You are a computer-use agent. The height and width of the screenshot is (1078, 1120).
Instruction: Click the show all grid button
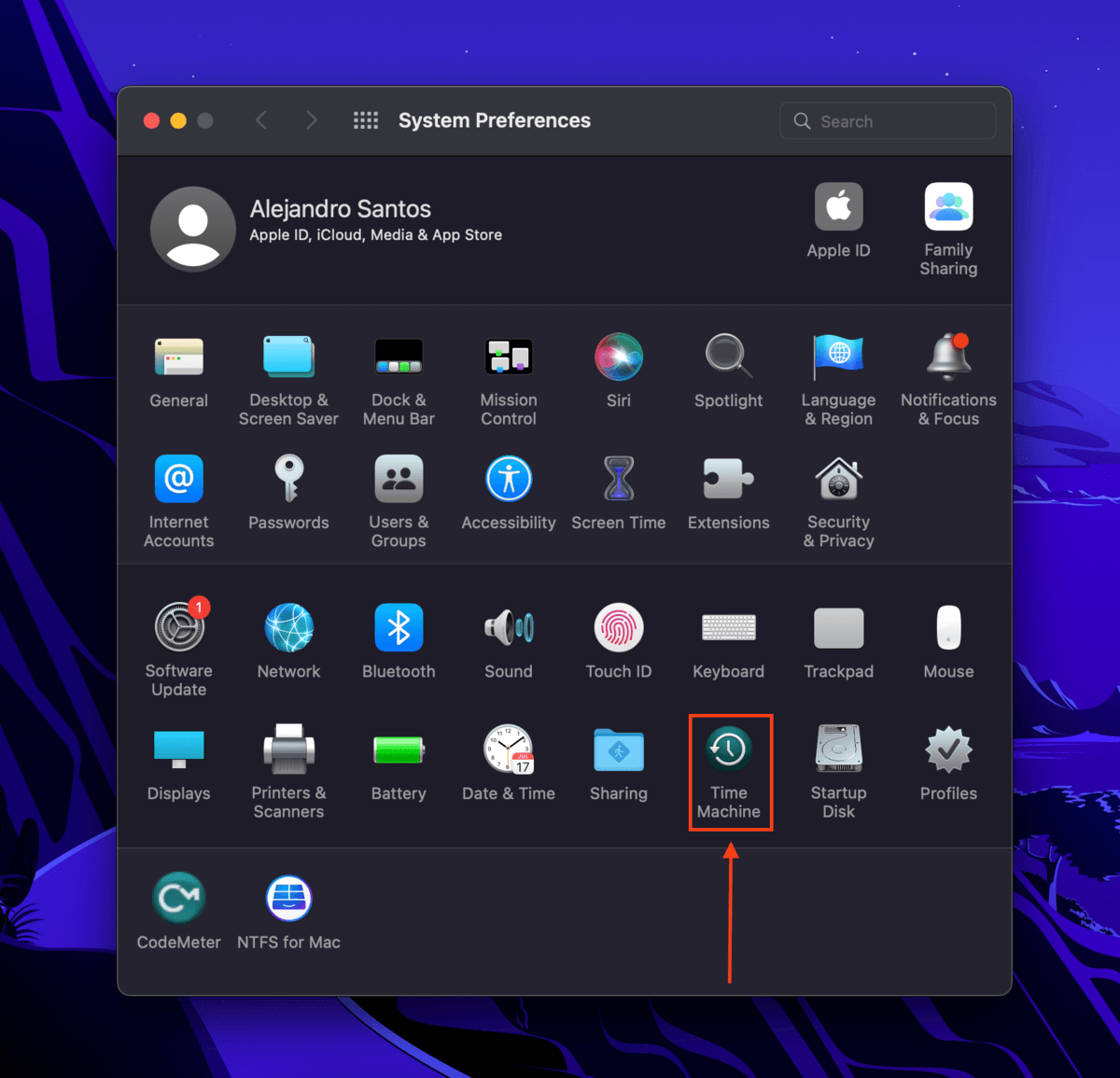[366, 120]
